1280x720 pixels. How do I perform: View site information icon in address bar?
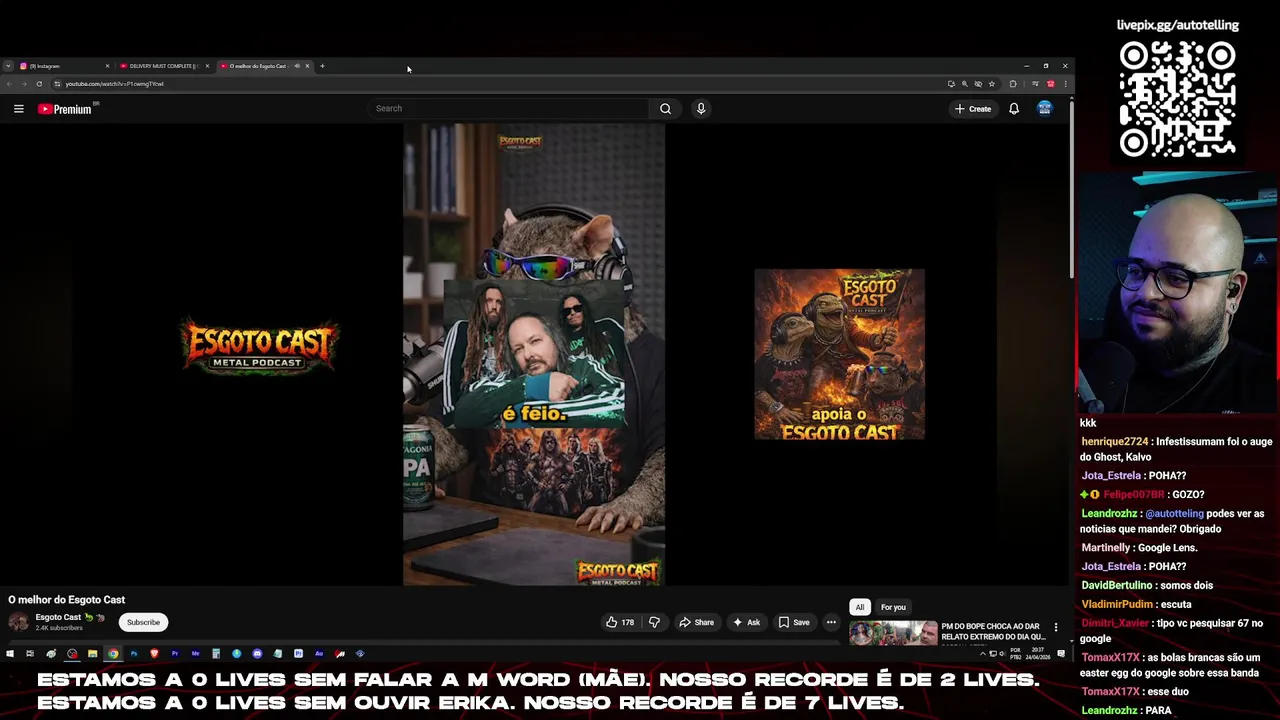(x=57, y=84)
